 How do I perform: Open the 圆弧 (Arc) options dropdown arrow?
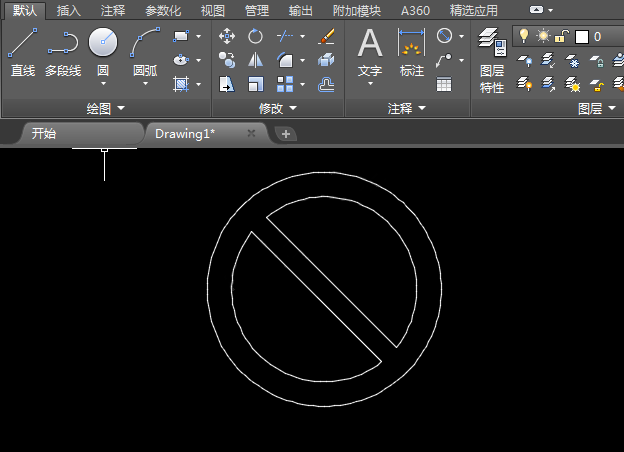pos(145,84)
